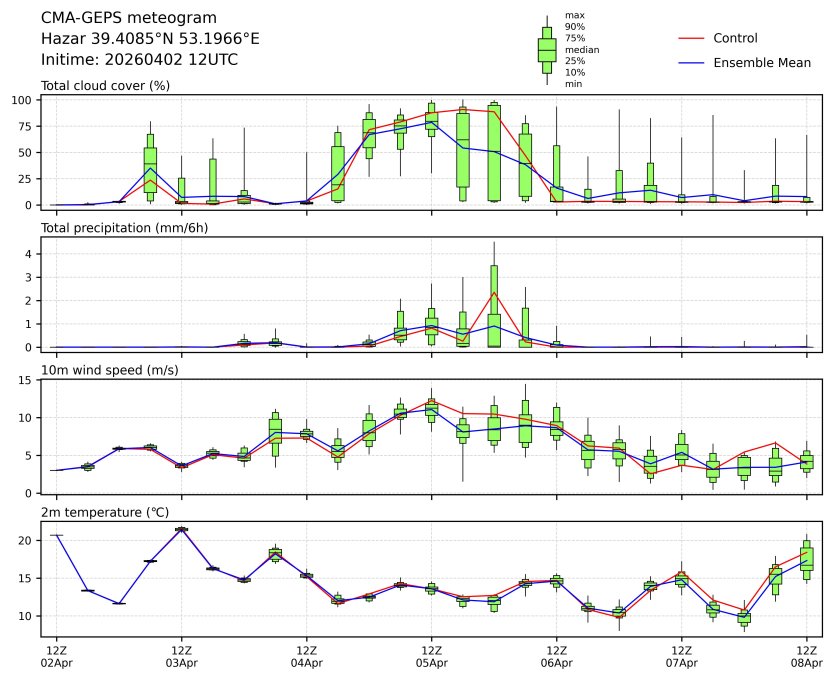The height and width of the screenshot is (680, 834).
Task: Click the 12Z 05Apr x-axis label
Action: coord(431,656)
